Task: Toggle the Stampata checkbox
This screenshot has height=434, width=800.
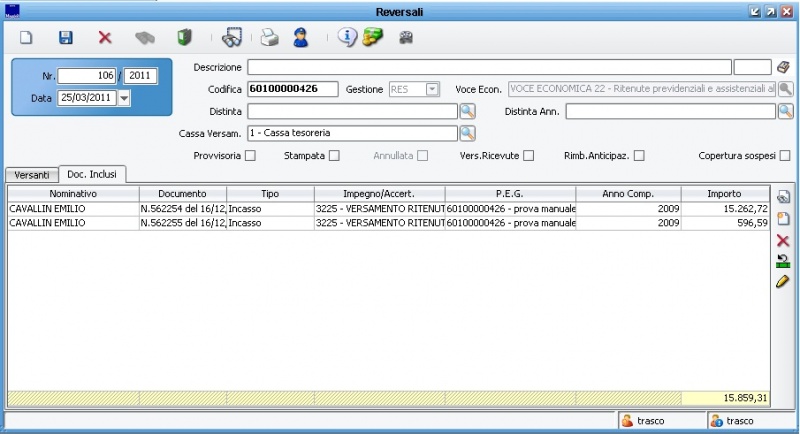Action: [x=334, y=156]
